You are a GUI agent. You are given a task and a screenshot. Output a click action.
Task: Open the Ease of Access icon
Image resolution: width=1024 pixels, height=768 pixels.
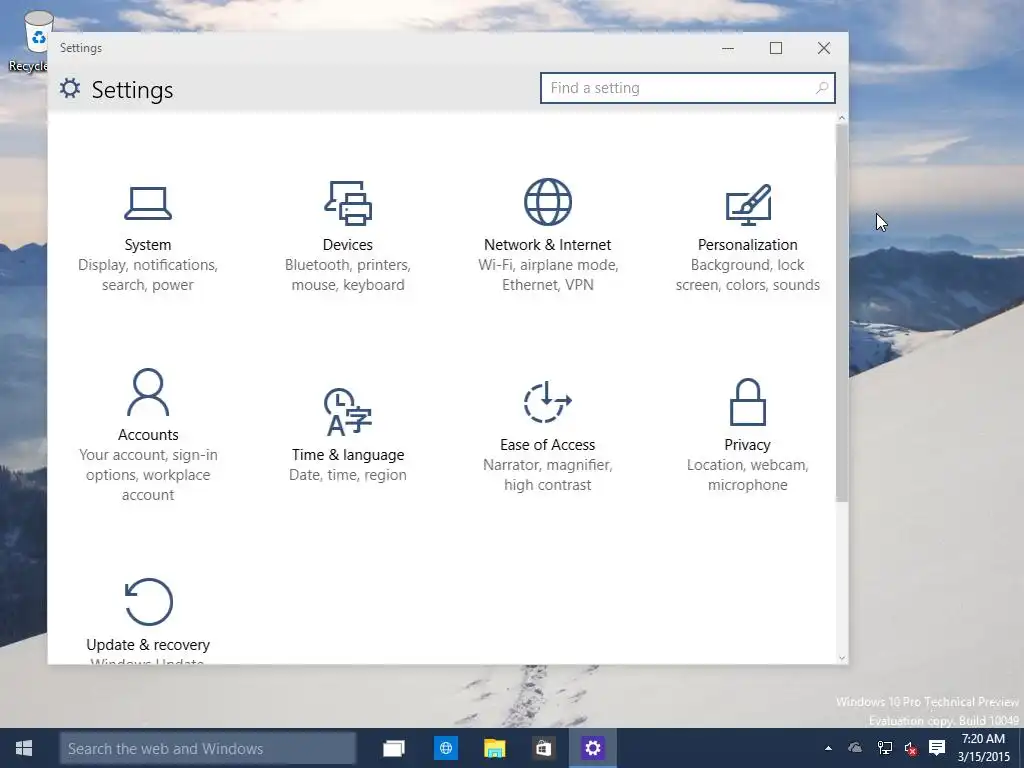(548, 402)
